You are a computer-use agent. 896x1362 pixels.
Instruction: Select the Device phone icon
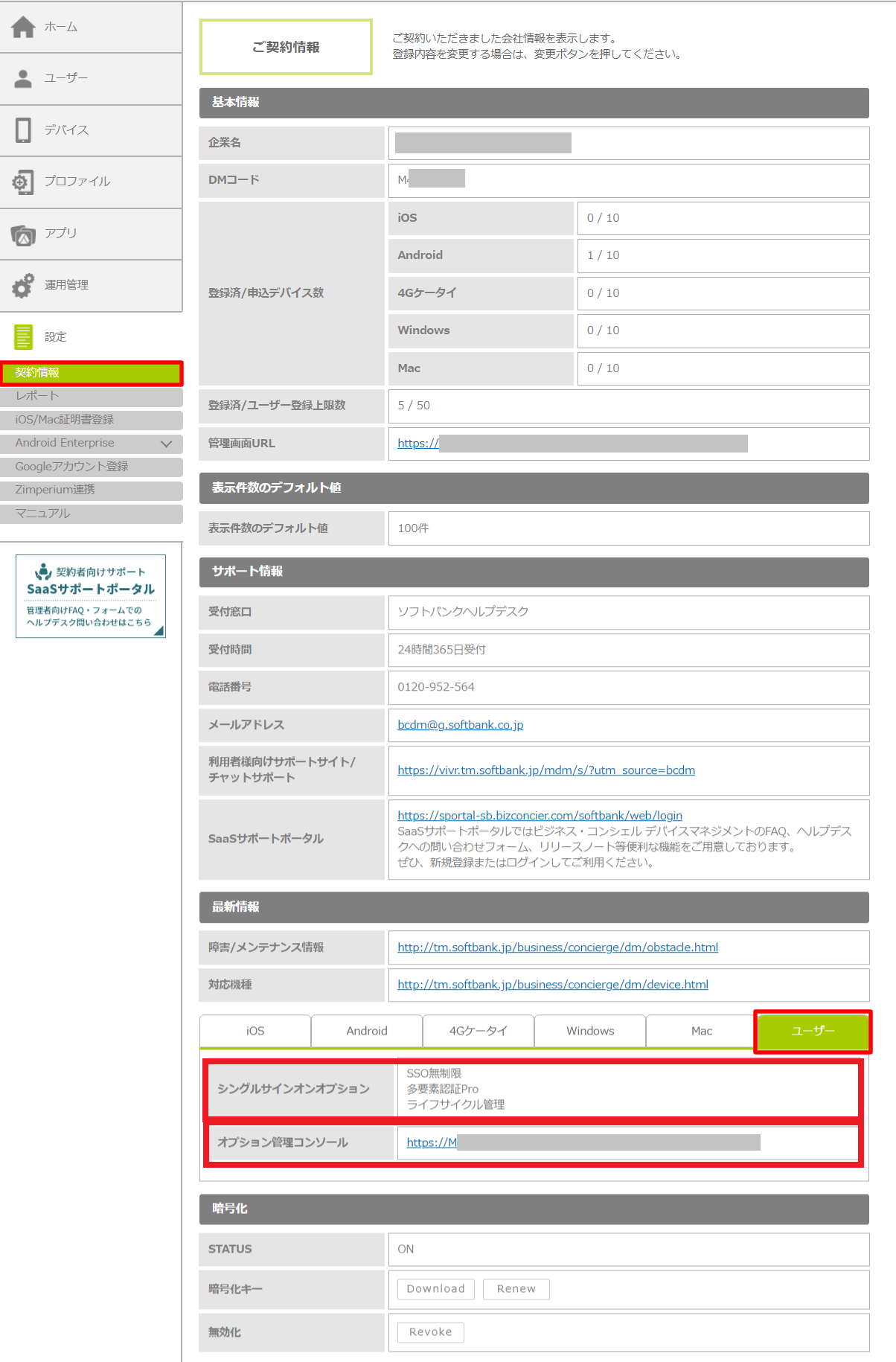pos(23,130)
